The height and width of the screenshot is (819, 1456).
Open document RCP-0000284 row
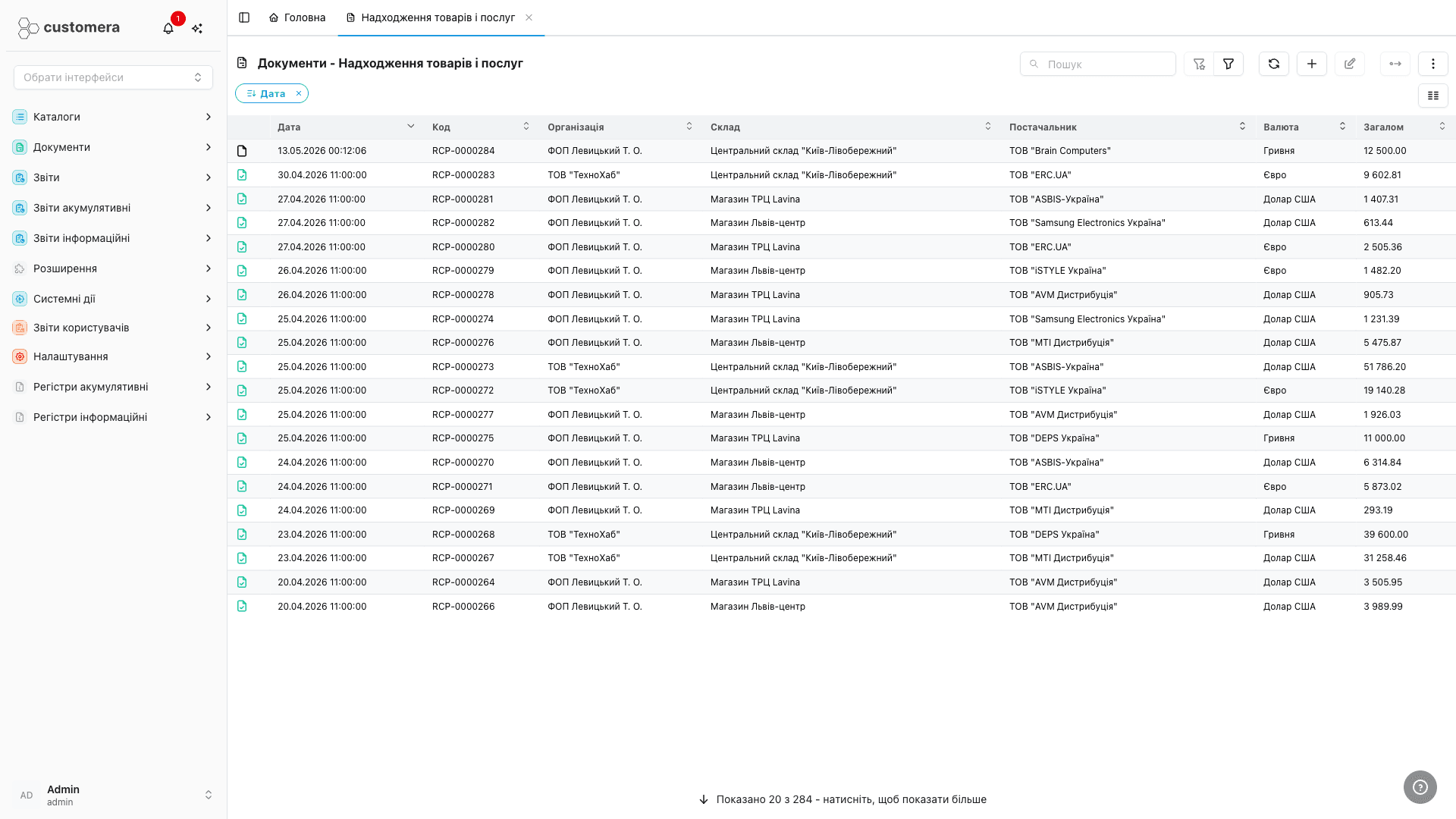coord(842,151)
